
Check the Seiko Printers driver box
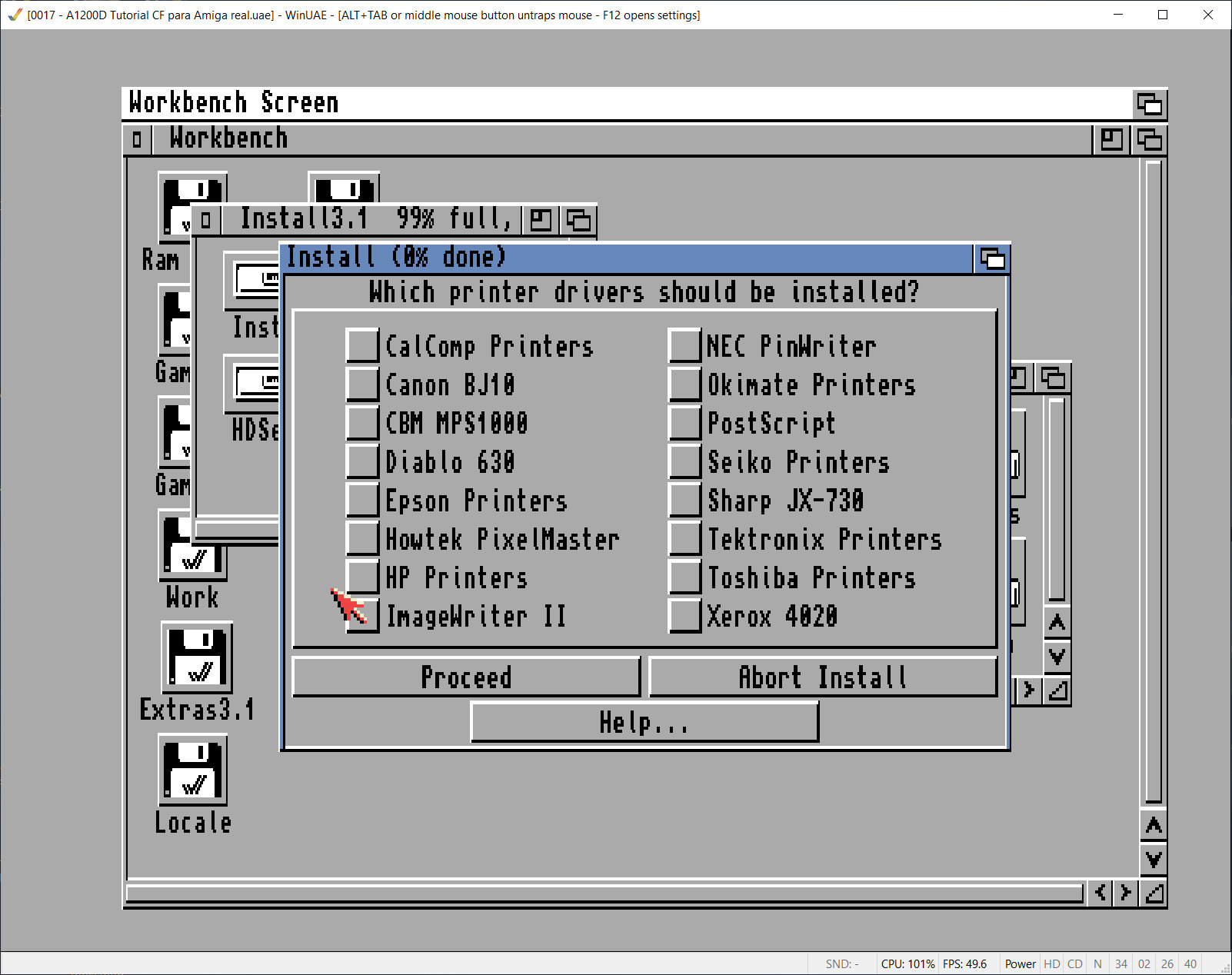point(684,461)
